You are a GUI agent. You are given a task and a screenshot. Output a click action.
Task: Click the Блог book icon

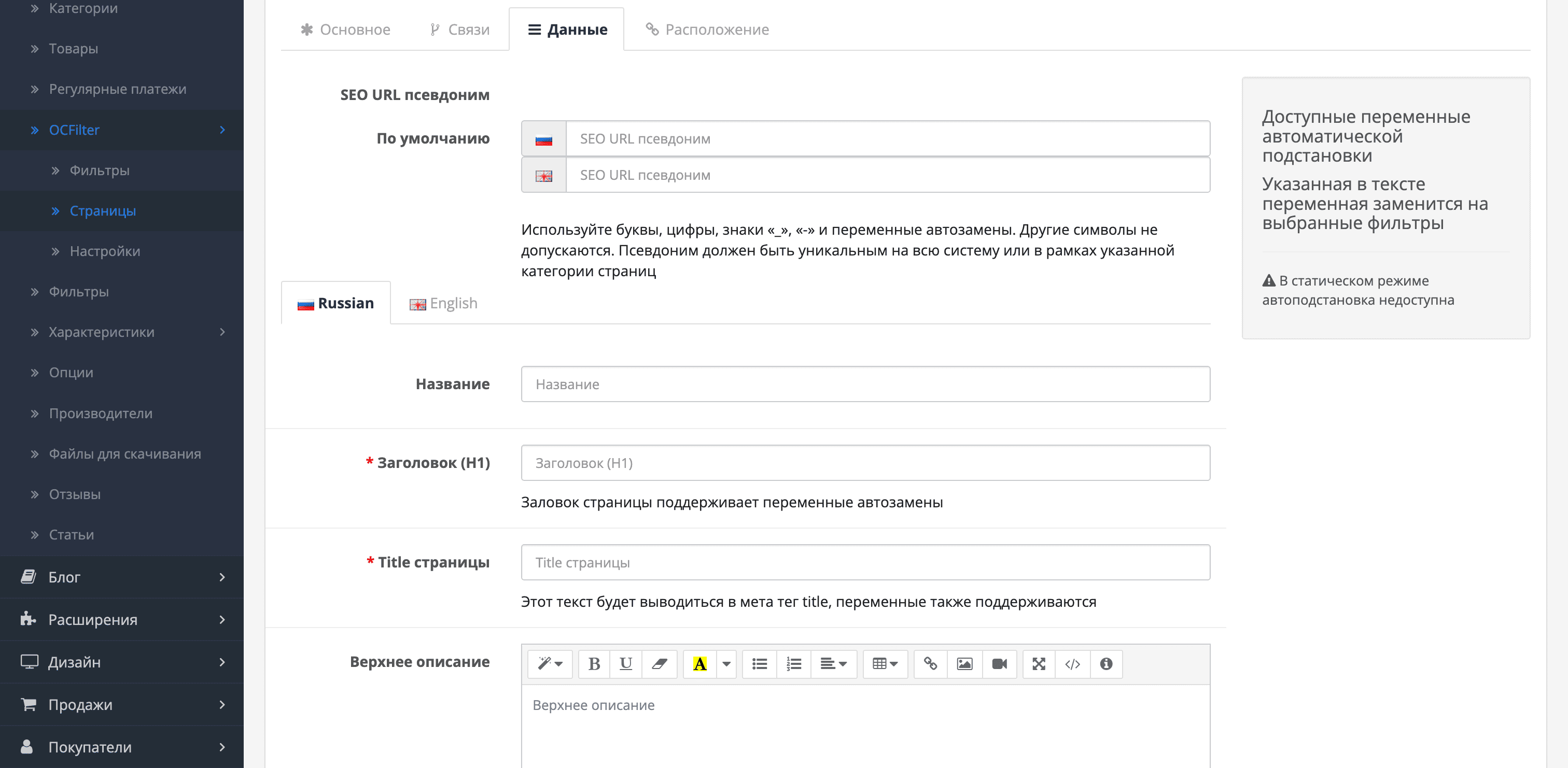(28, 576)
